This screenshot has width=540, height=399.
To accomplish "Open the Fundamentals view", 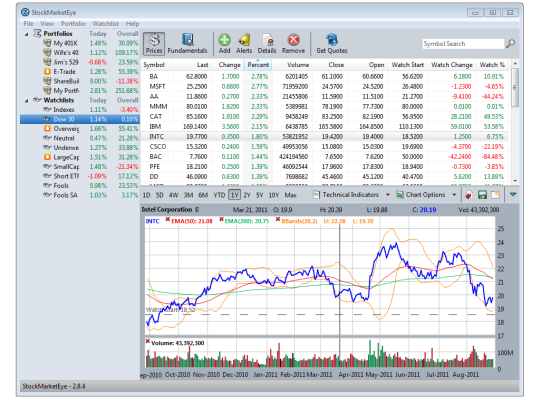I will [x=187, y=44].
